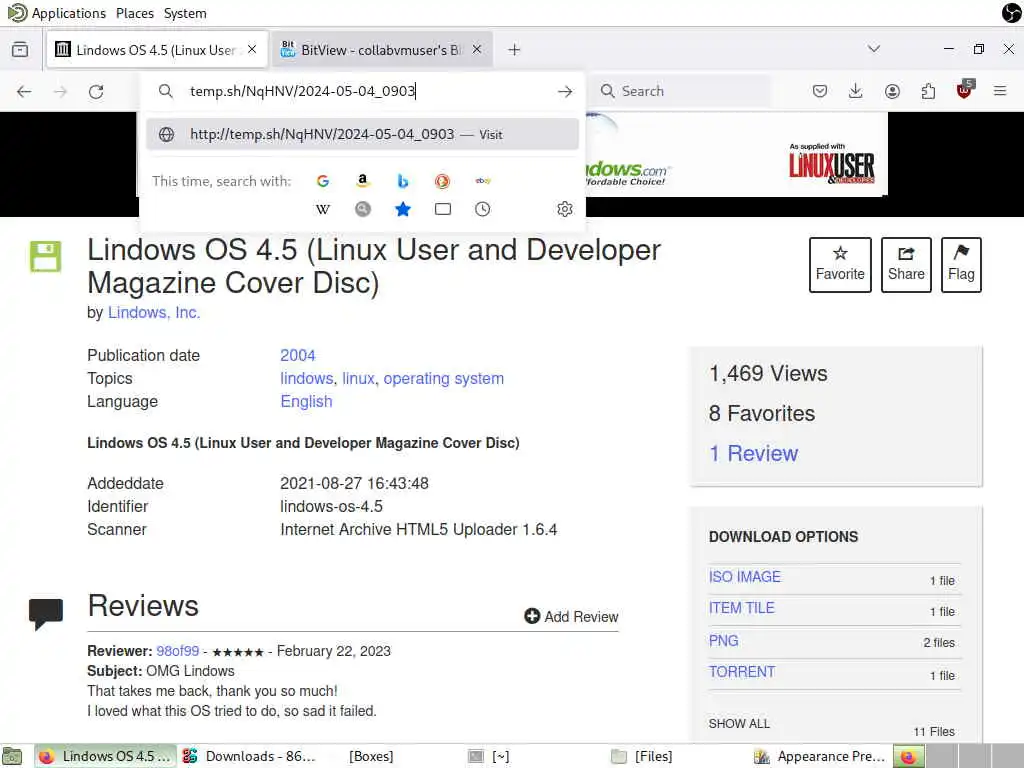Viewport: 1024px width, 768px height.
Task: Click the Linux User magazine logo banner
Action: coord(831,163)
